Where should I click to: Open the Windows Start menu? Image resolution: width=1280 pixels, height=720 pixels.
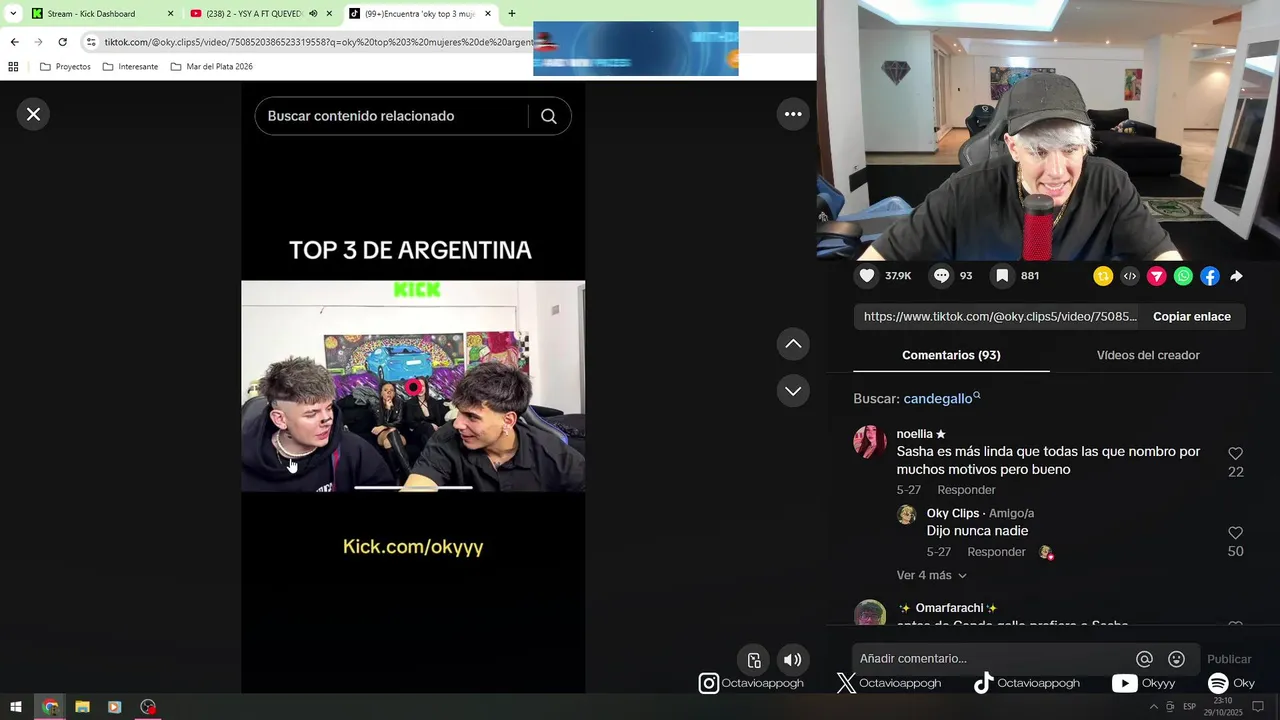click(16, 707)
